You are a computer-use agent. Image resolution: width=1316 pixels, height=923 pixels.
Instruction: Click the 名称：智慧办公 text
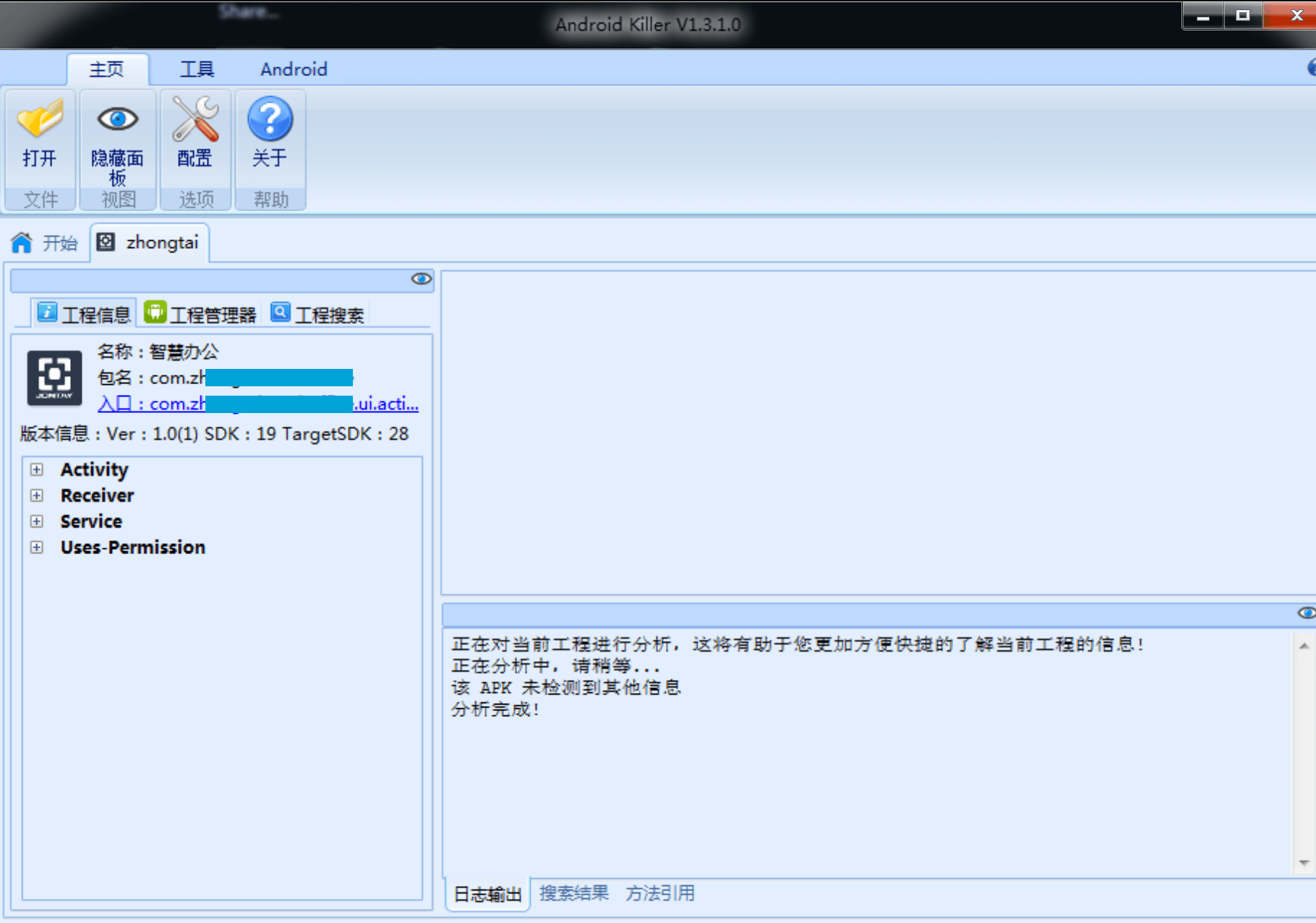pyautogui.click(x=158, y=352)
